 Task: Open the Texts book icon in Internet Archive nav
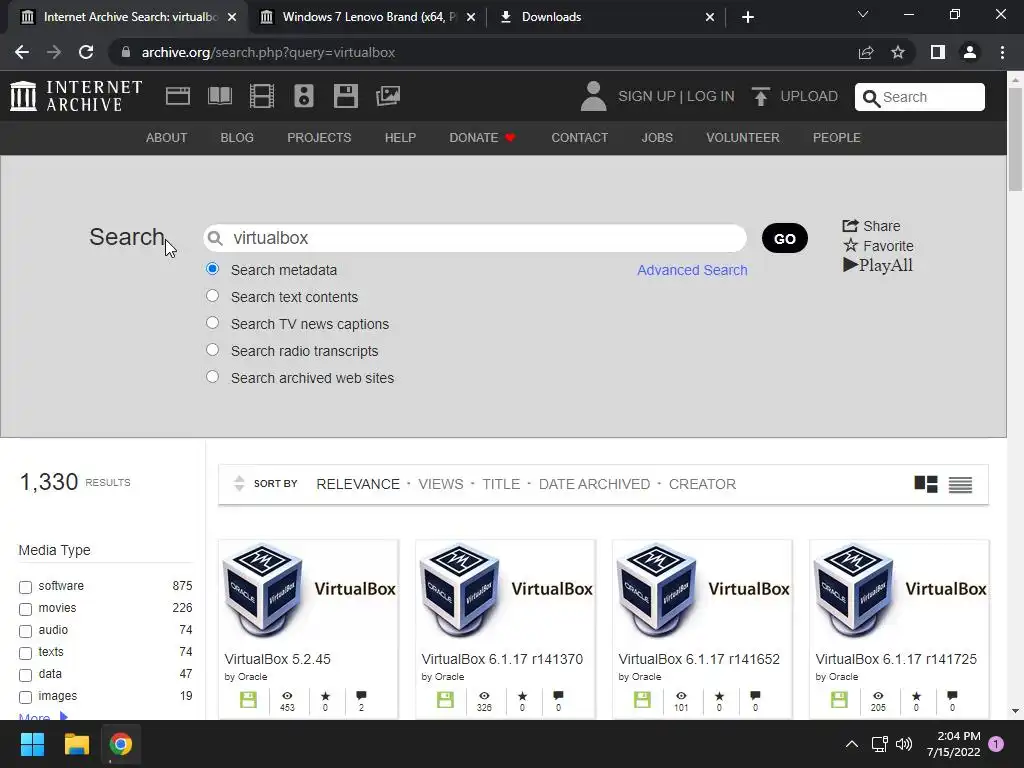point(219,96)
